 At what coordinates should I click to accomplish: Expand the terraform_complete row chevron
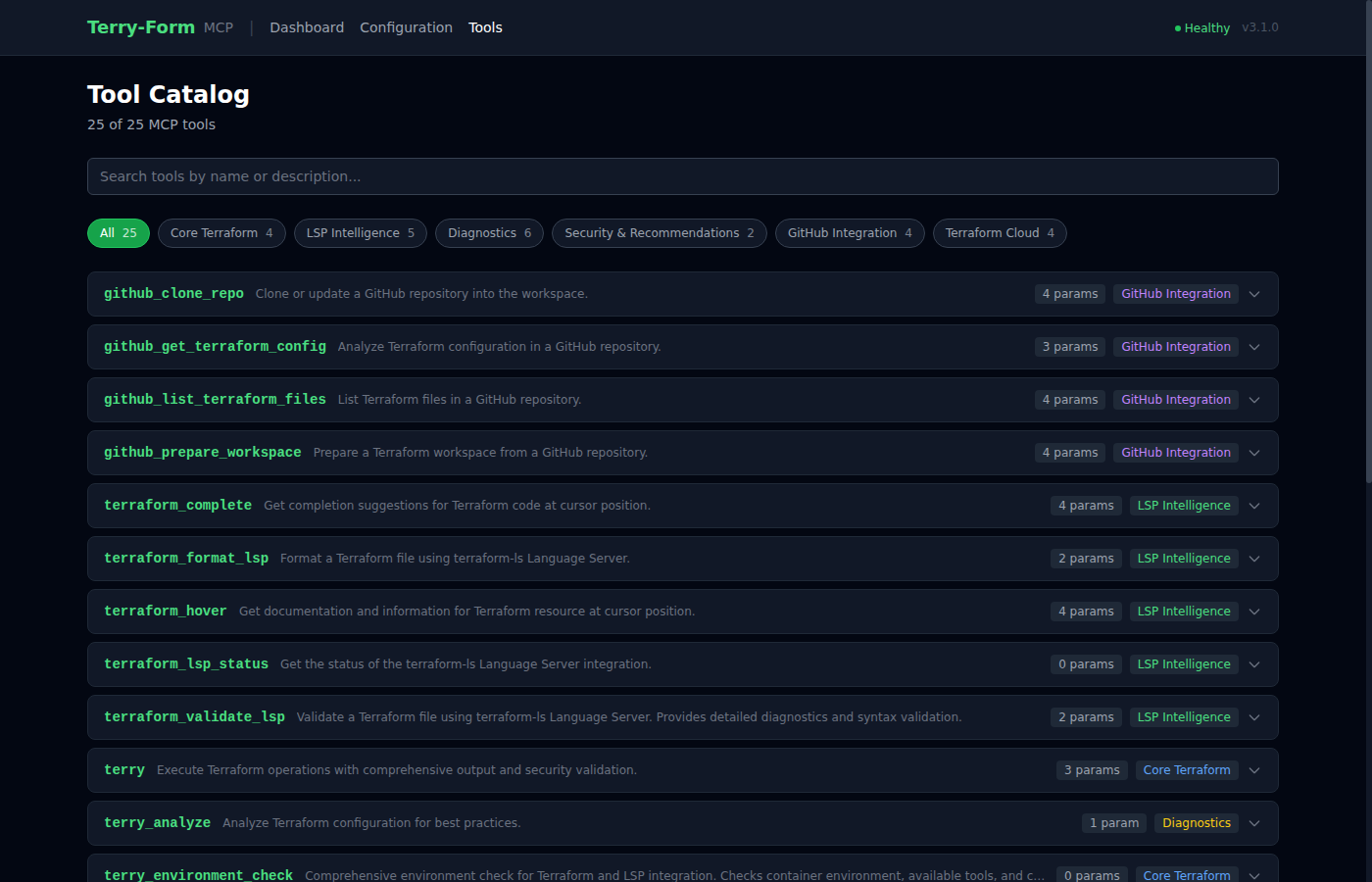pos(1254,506)
